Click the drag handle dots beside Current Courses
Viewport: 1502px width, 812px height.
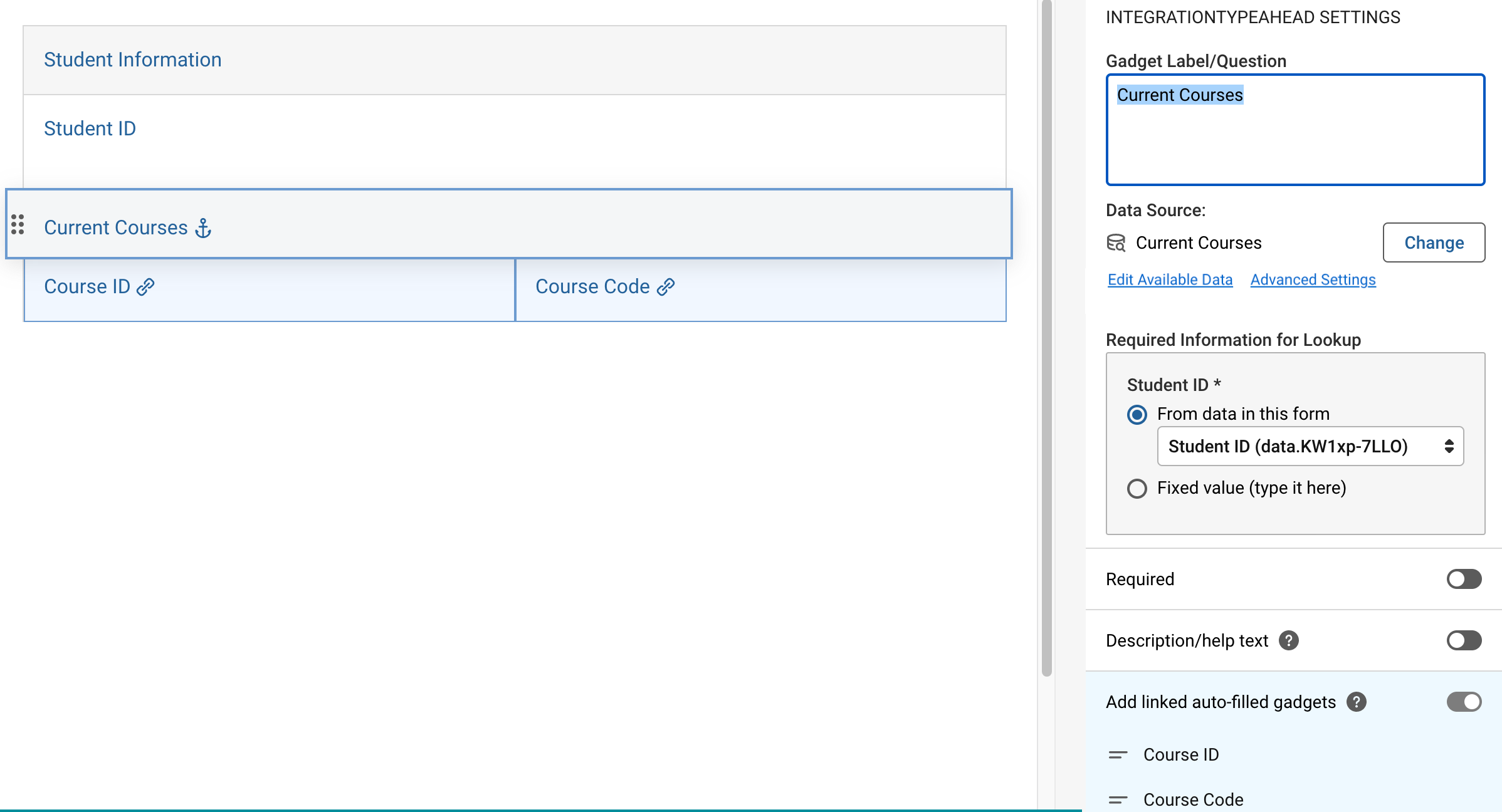click(18, 226)
